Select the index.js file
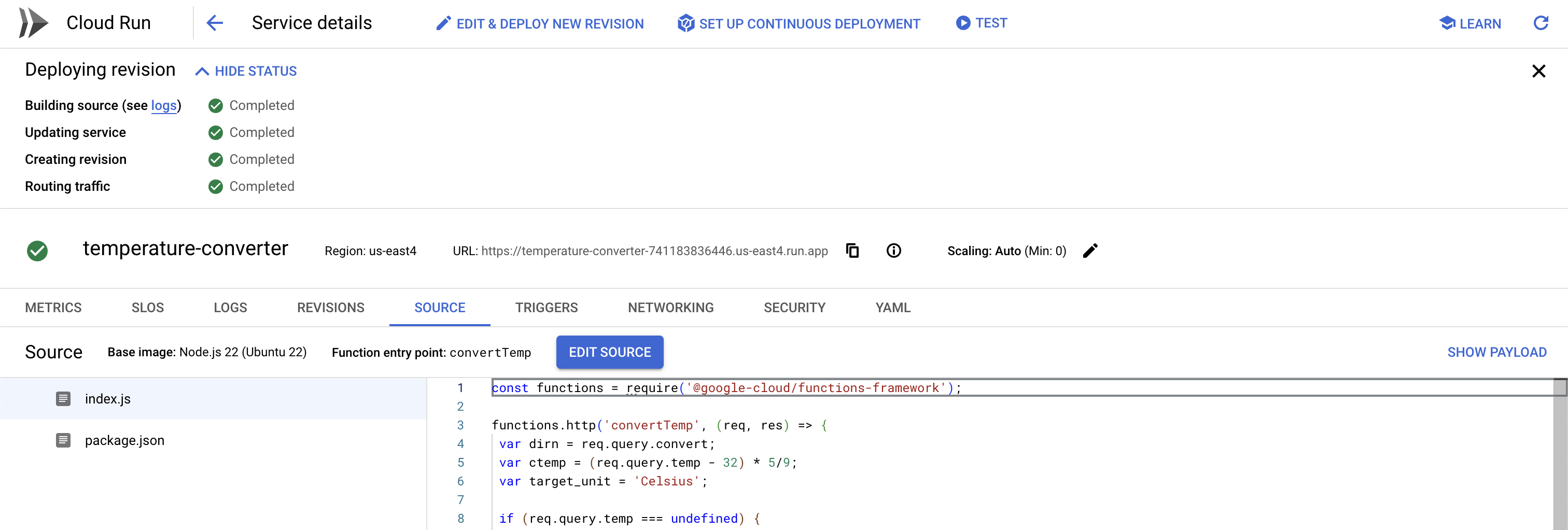1568x530 pixels. coord(213,399)
